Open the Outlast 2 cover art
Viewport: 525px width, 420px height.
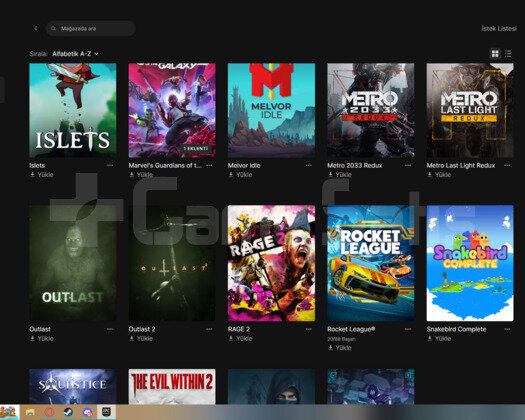click(172, 263)
